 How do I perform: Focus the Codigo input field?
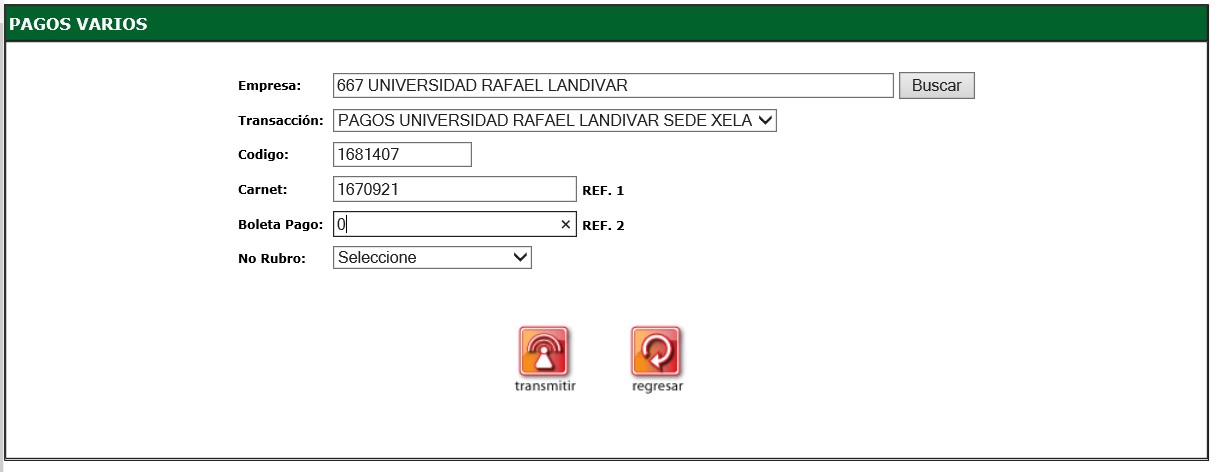pos(401,155)
